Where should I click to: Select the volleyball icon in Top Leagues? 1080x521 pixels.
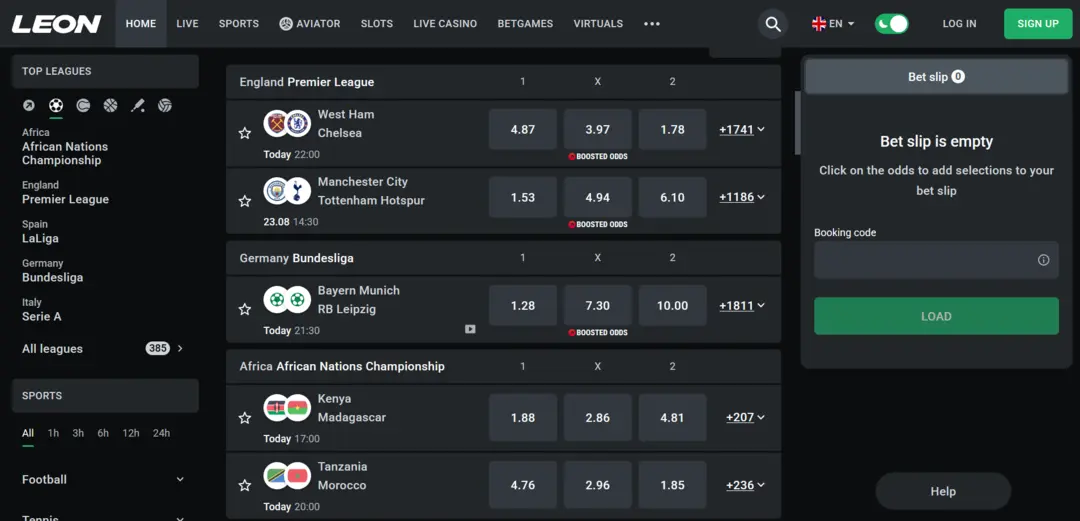(165, 105)
